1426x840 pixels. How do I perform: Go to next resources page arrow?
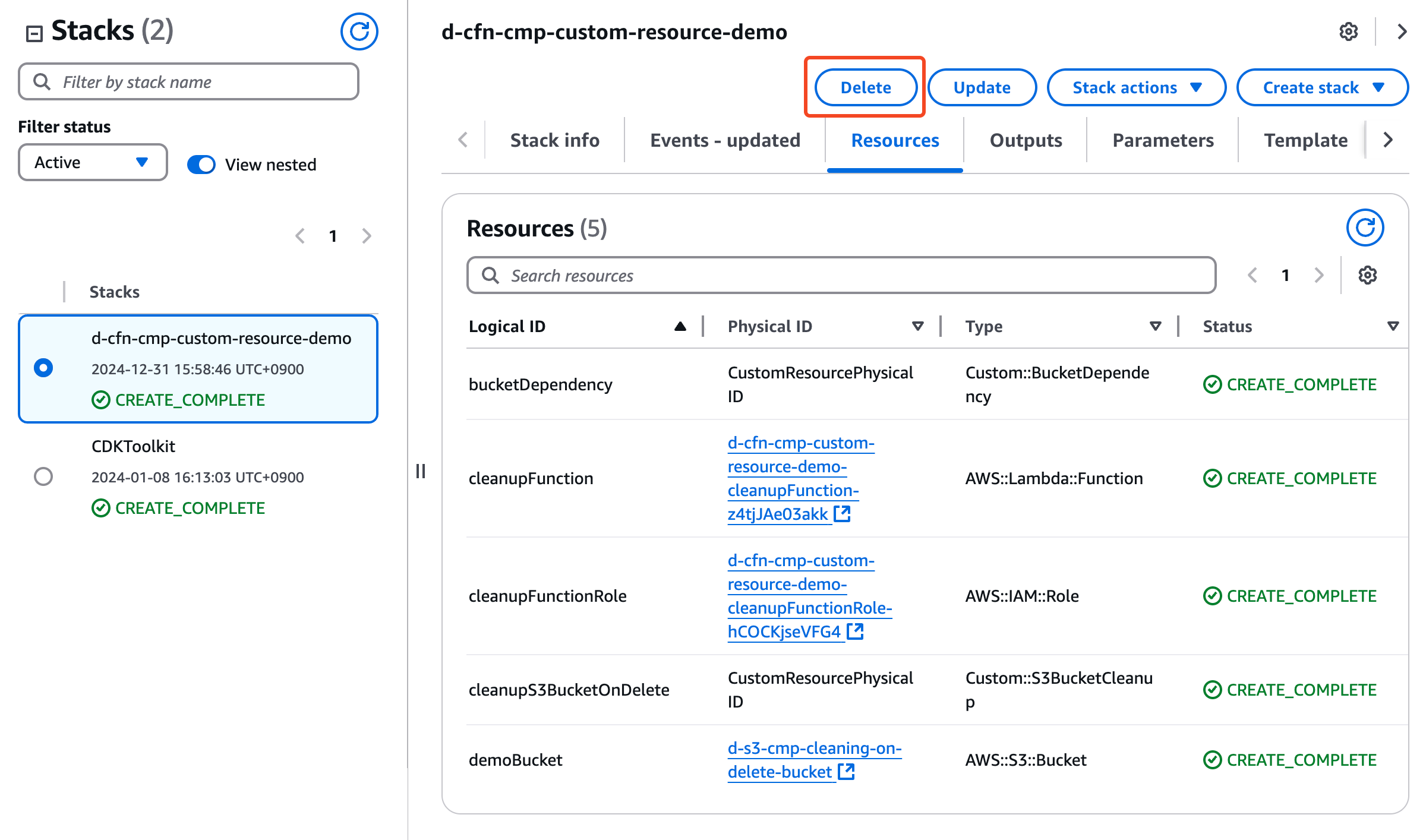coord(1319,275)
